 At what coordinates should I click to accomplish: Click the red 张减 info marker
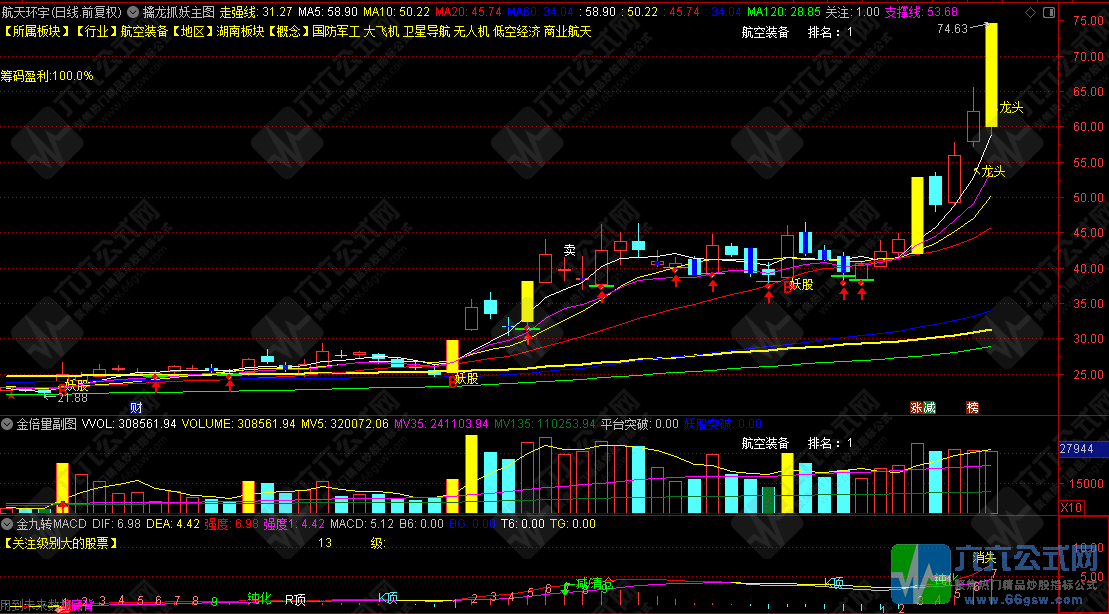click(x=923, y=407)
